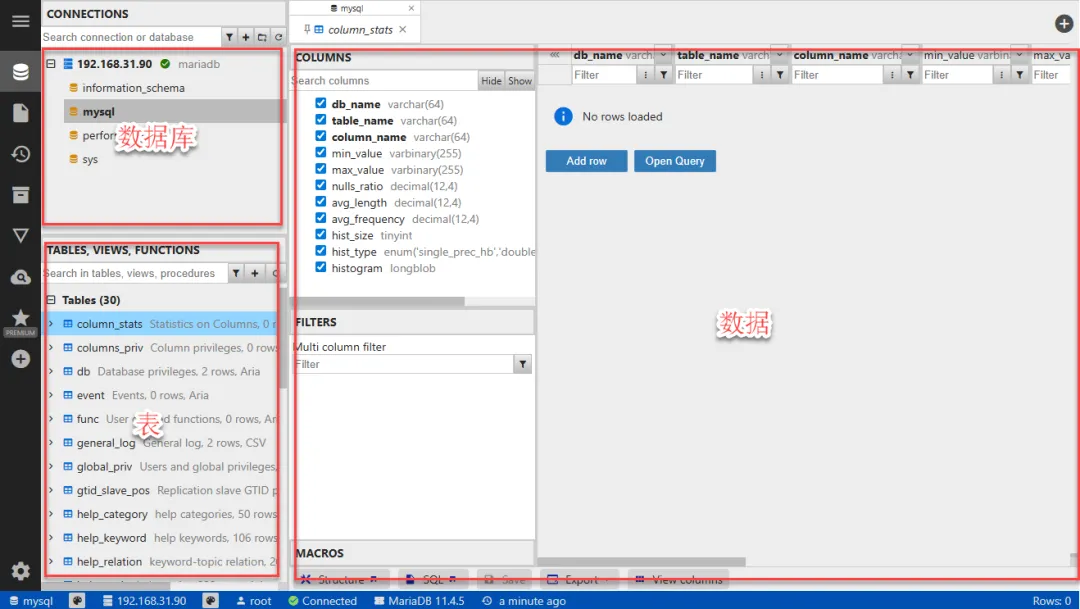Open the hamburger main menu

(21, 21)
